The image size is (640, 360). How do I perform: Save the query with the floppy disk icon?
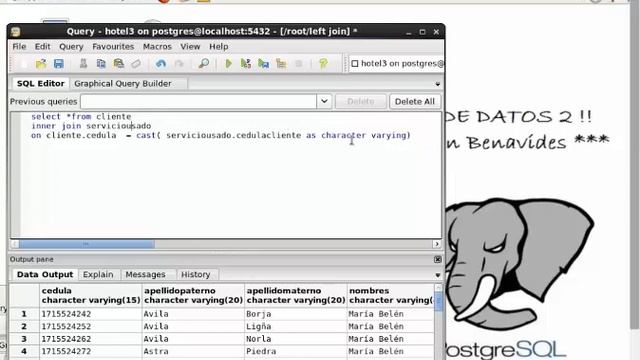click(x=59, y=64)
